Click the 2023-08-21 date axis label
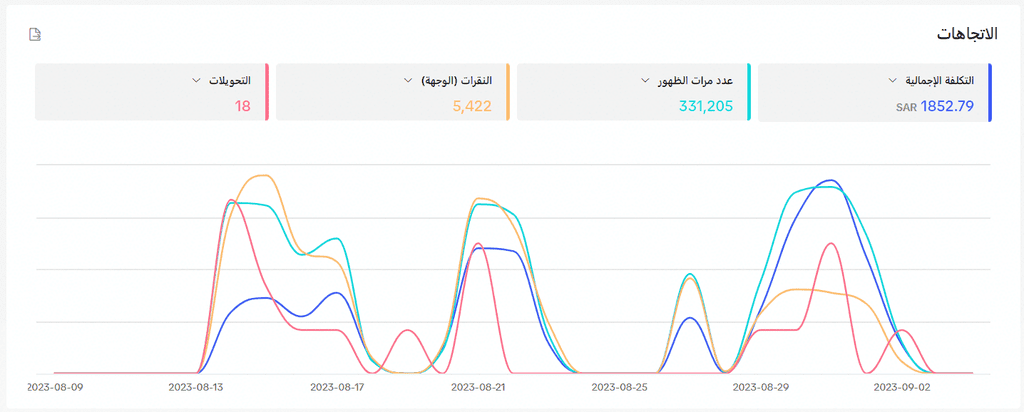 tap(479, 387)
